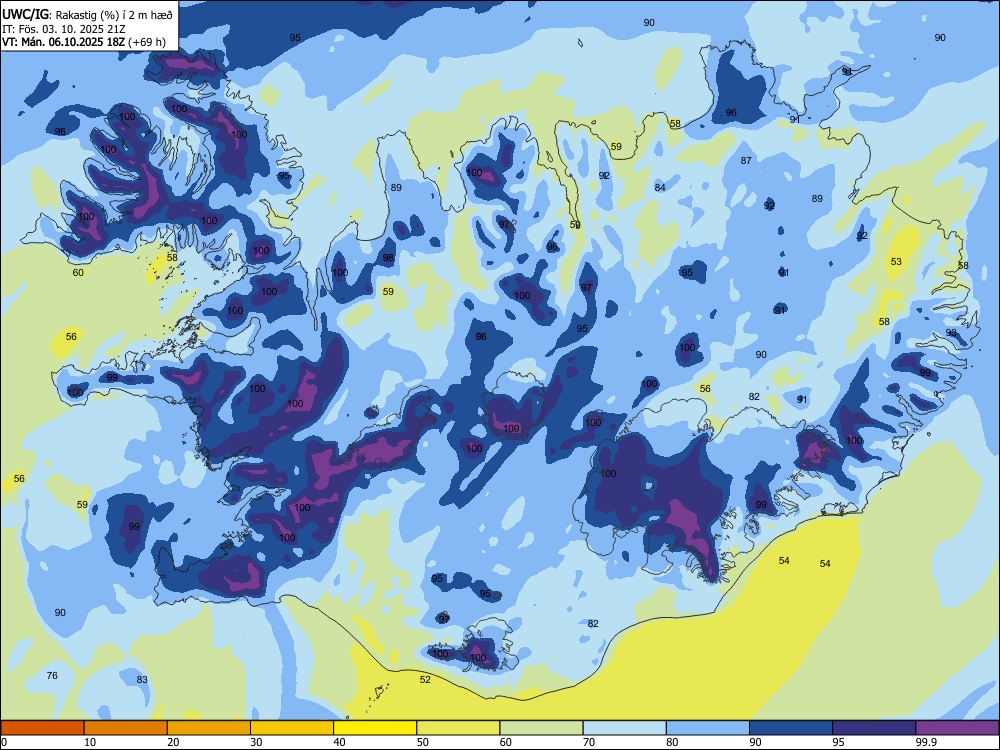1000x750 pixels.
Task: Click the legend tick label '40'
Action: [339, 742]
